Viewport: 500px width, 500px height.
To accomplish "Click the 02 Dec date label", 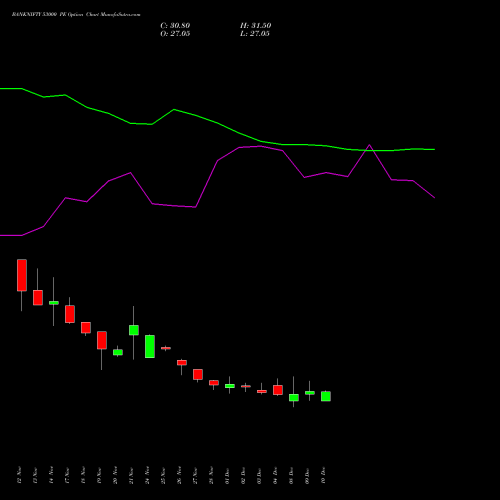I will (x=243, y=475).
